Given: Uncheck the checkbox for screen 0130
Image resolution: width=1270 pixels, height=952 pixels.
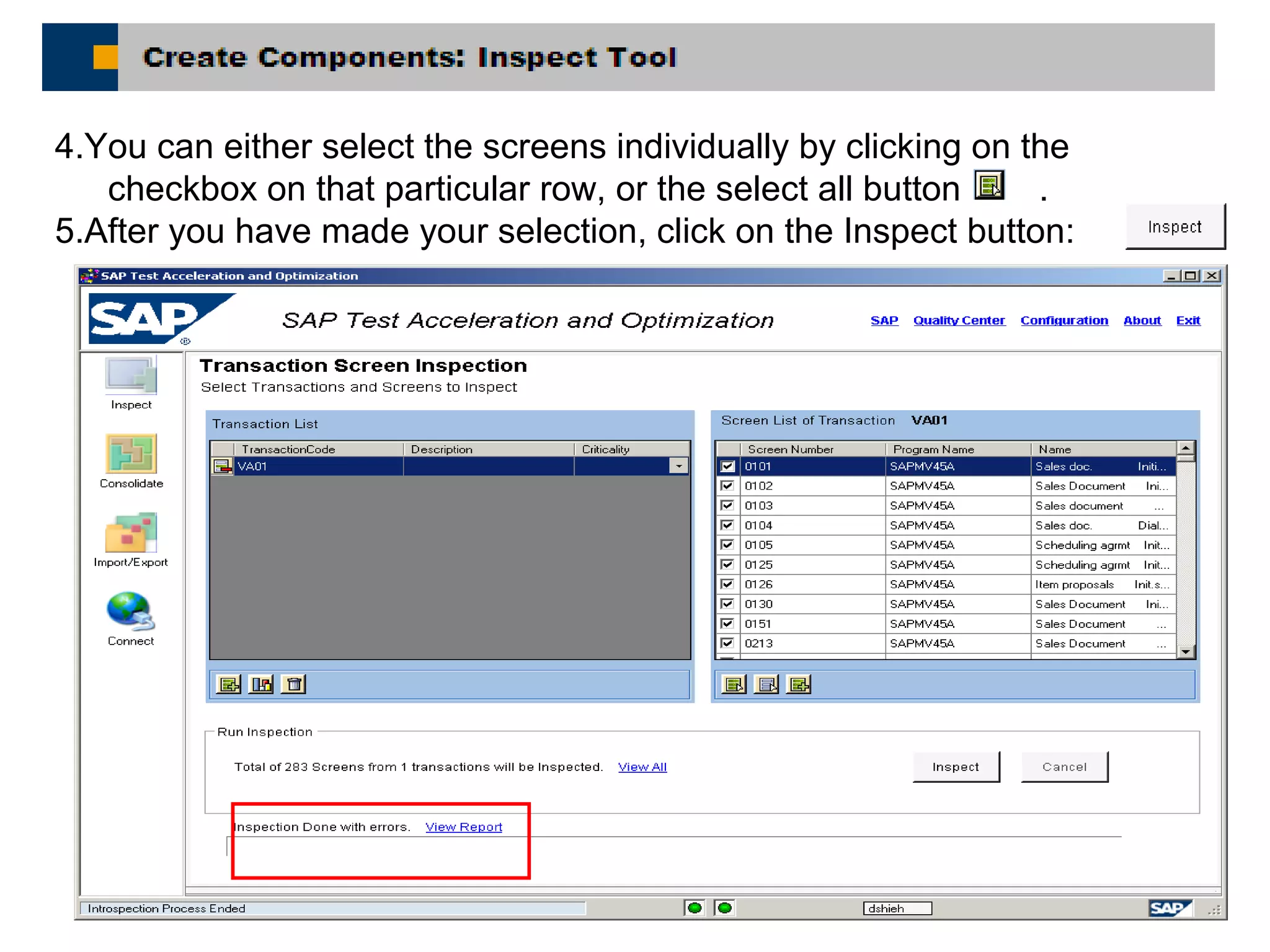Looking at the screenshot, I should click(727, 604).
